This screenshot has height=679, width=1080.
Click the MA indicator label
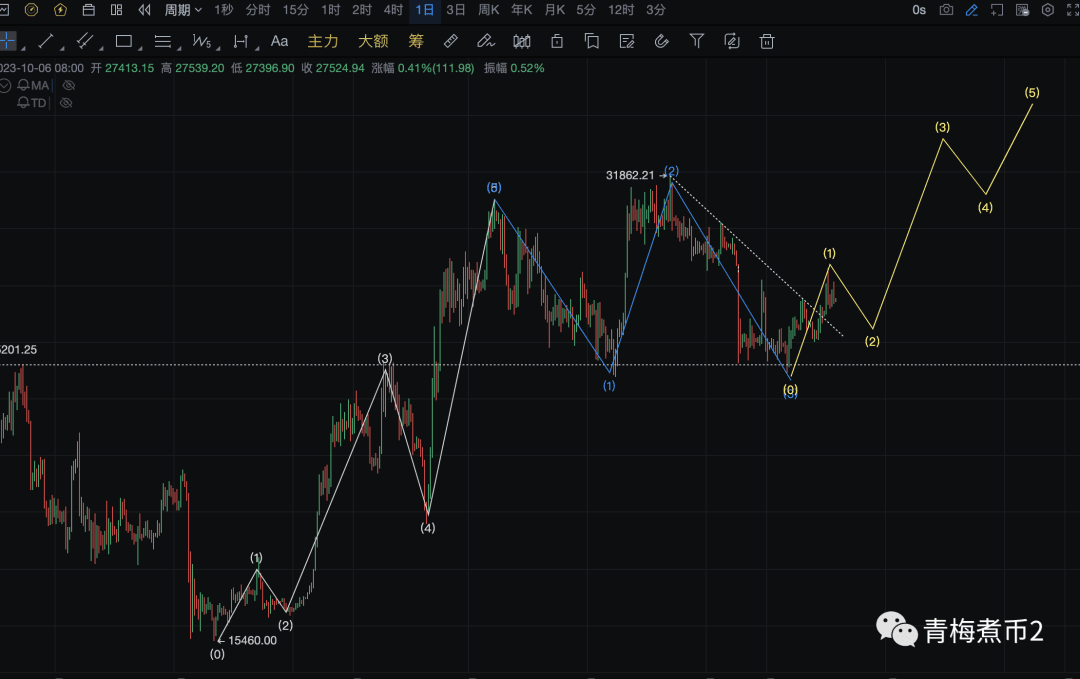click(x=40, y=85)
